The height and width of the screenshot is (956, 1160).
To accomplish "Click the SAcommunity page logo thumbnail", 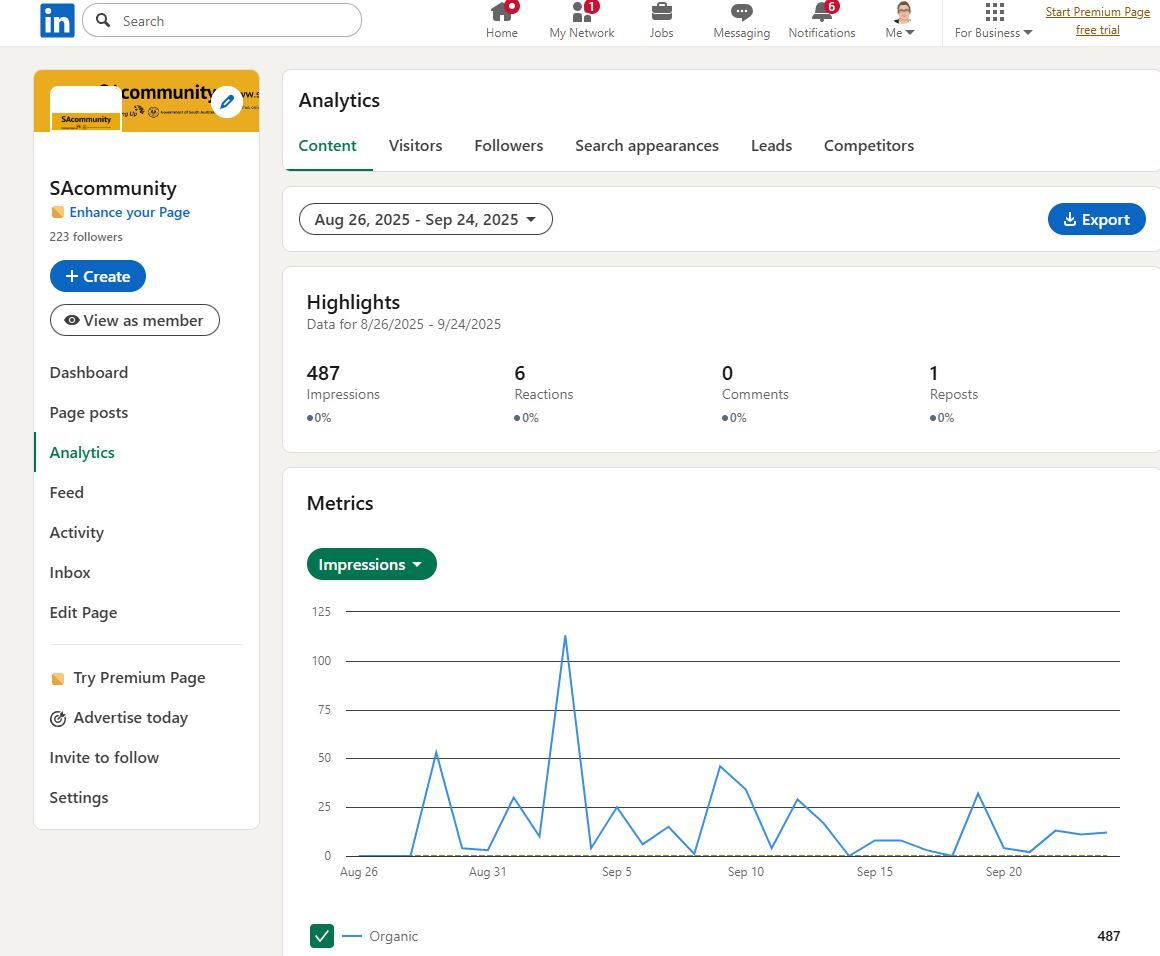I will tap(86, 110).
